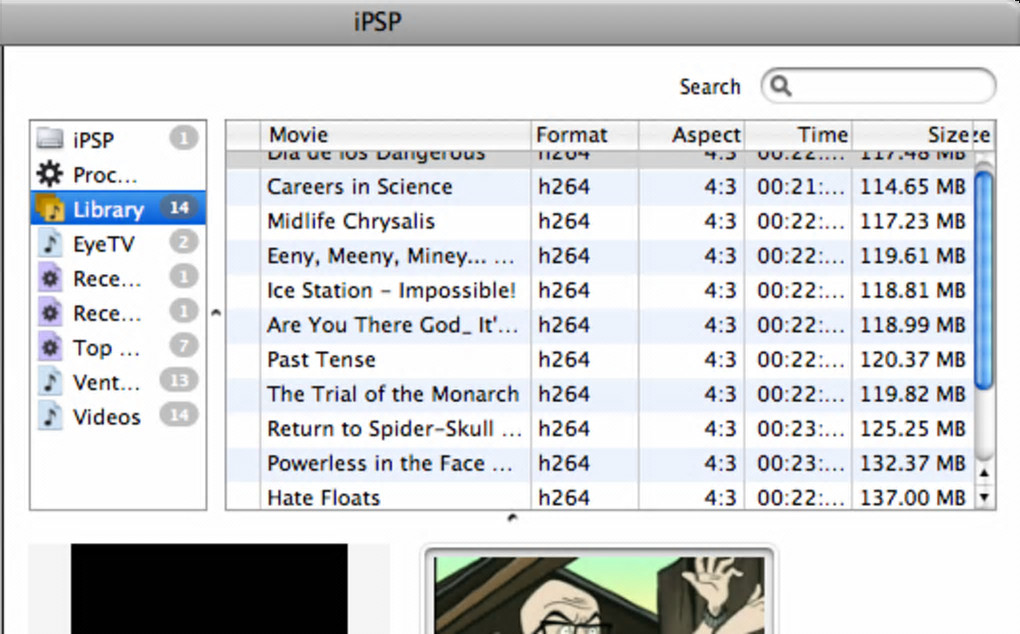Click the Videos playlist music-note icon
Image resolution: width=1020 pixels, height=634 pixels.
[49, 417]
